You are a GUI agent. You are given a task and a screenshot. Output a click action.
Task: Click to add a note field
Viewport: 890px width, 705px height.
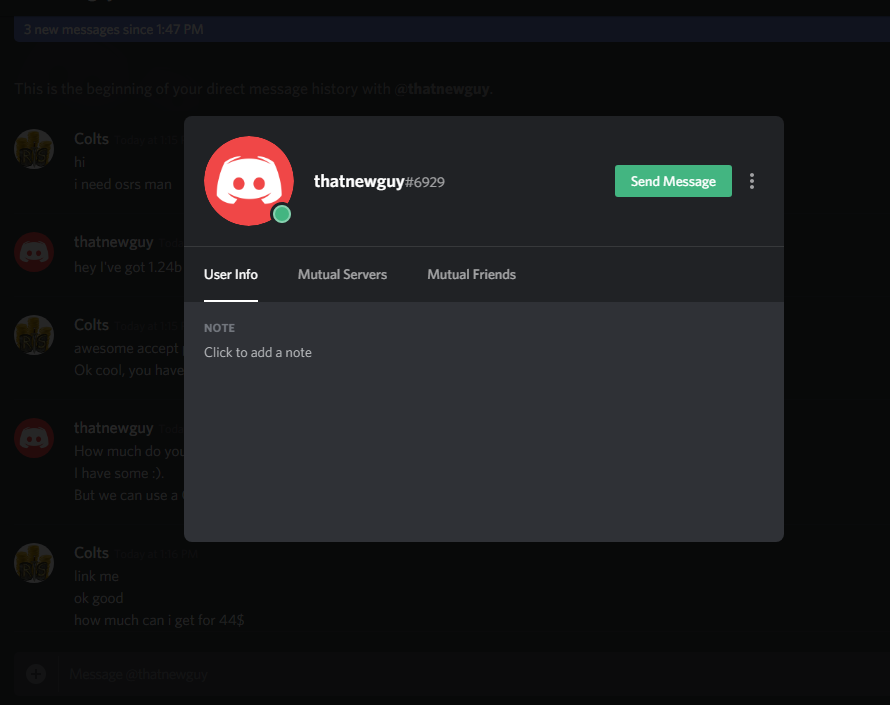(x=258, y=352)
